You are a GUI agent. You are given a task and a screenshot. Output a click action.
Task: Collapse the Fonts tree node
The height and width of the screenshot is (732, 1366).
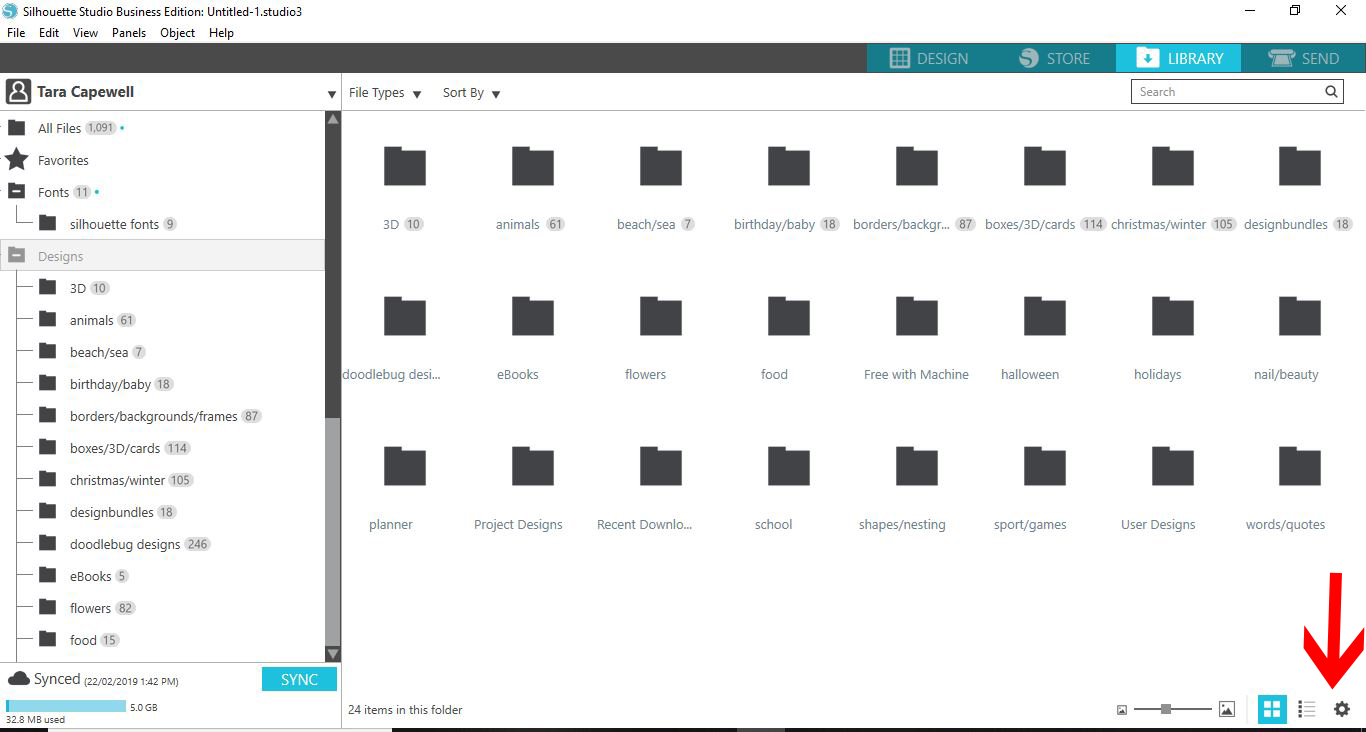[17, 191]
